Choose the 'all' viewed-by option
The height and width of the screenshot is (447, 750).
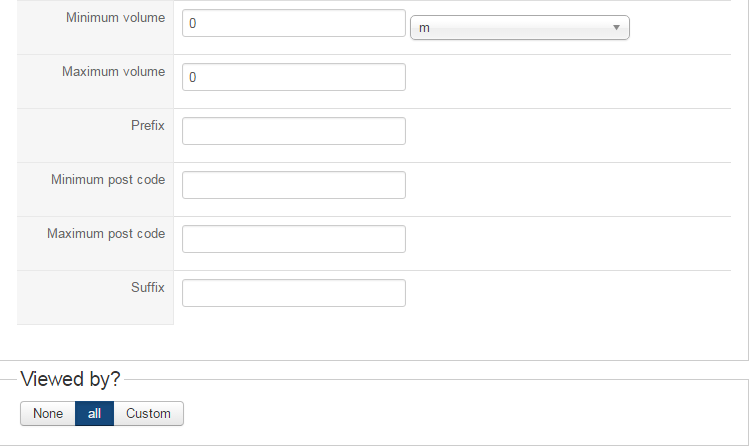click(x=94, y=413)
